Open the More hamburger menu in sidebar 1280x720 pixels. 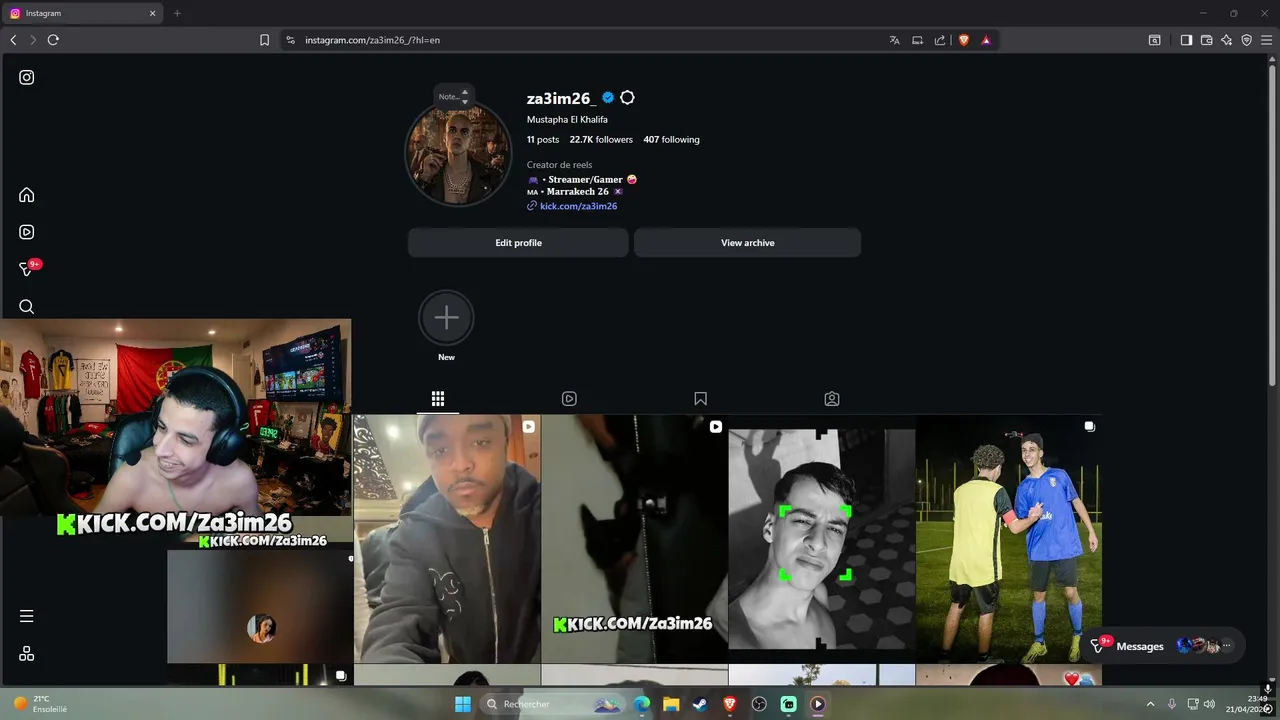click(x=27, y=616)
